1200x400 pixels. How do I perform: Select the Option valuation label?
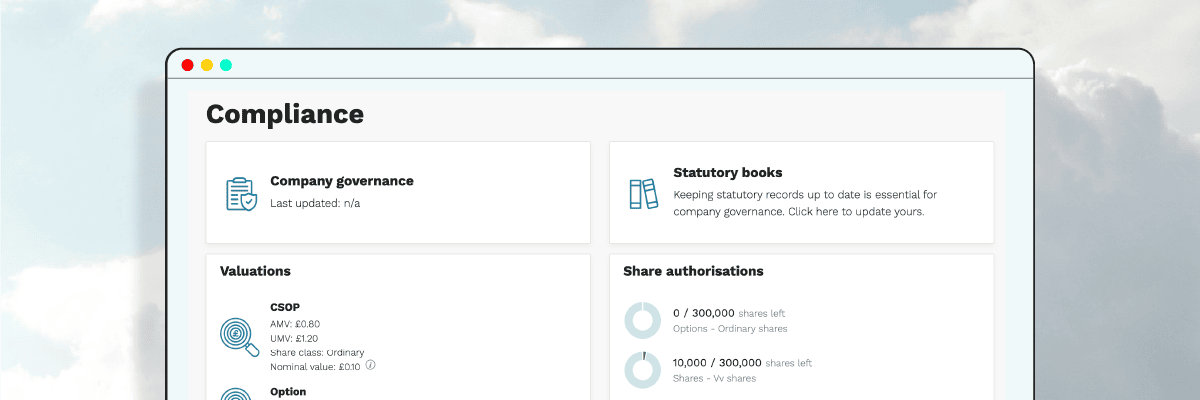(288, 392)
